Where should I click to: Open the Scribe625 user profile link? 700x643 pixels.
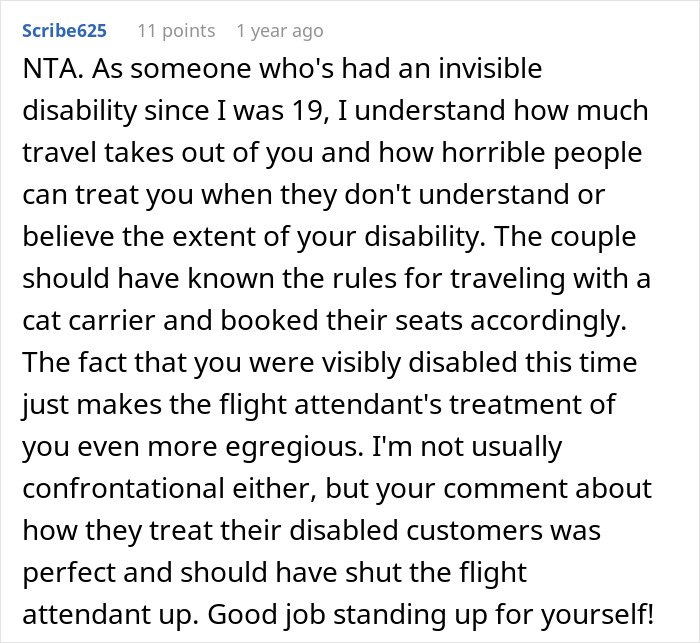(64, 31)
